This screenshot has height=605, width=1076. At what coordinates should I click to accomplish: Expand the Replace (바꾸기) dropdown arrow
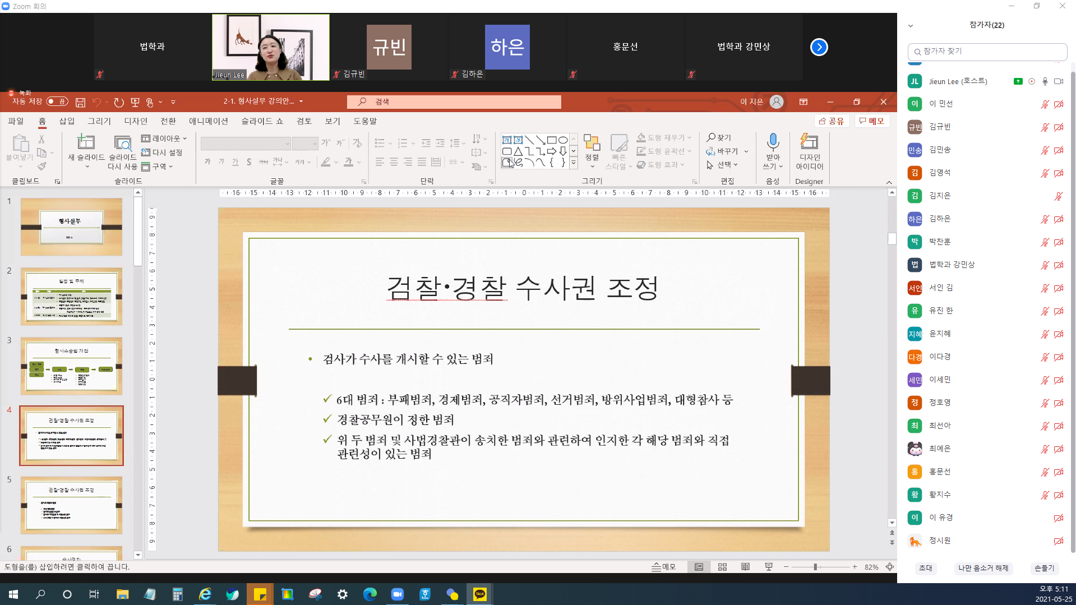pyautogui.click(x=746, y=152)
